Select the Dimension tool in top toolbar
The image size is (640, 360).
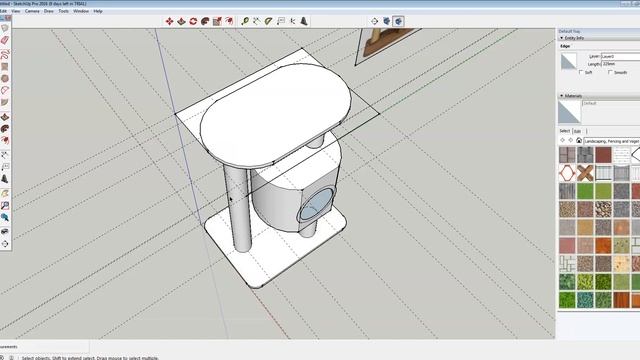tap(256, 21)
